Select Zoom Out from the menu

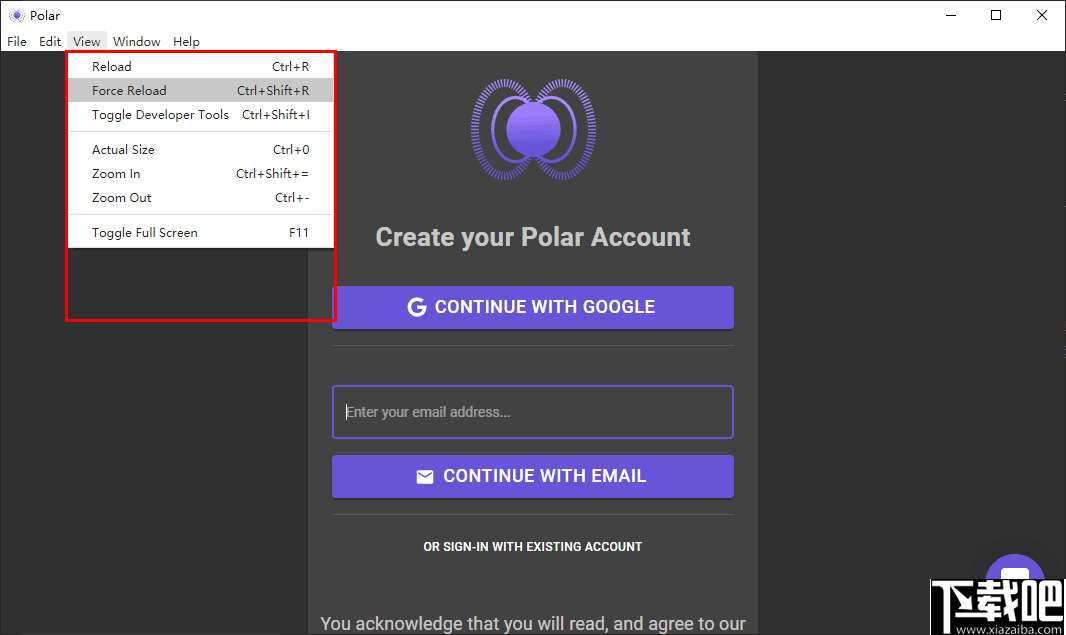coord(121,197)
